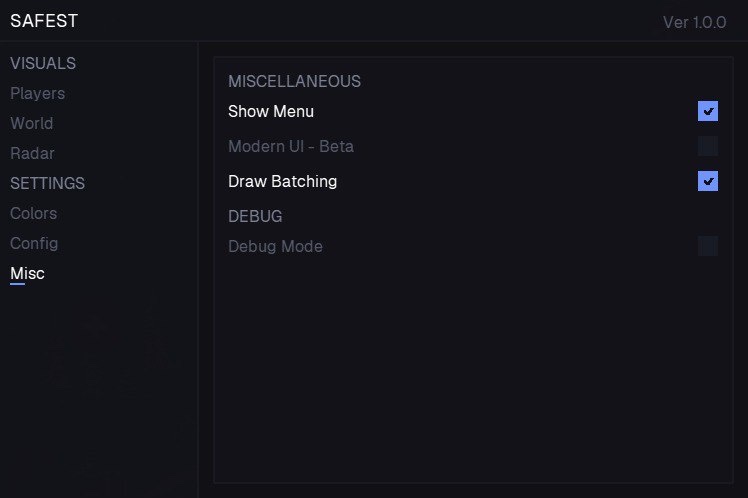Enable the Modern UI - Beta checkbox

point(708,146)
